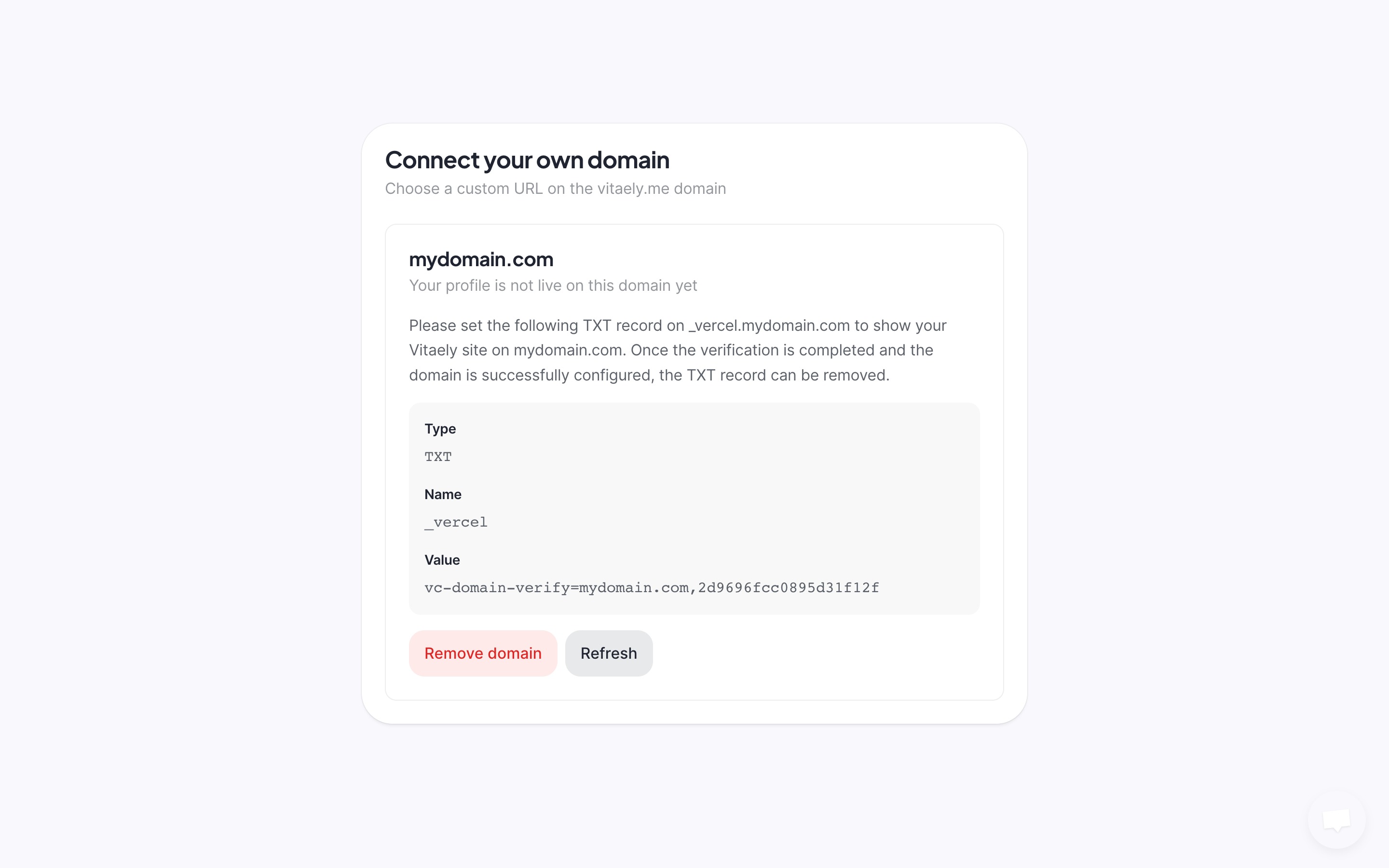Click the mydomain.com domain heading
Image resolution: width=1389 pixels, height=868 pixels.
click(x=481, y=259)
